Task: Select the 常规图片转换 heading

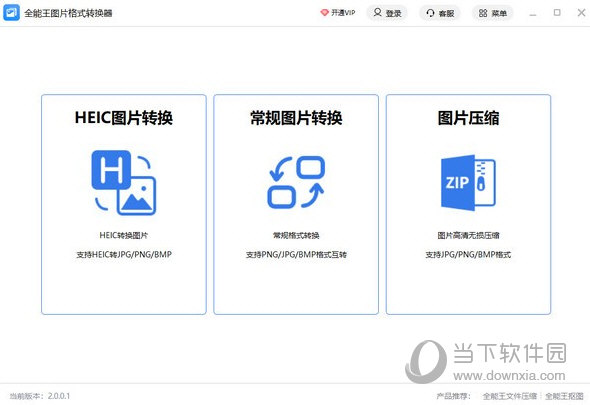Action: (x=296, y=118)
